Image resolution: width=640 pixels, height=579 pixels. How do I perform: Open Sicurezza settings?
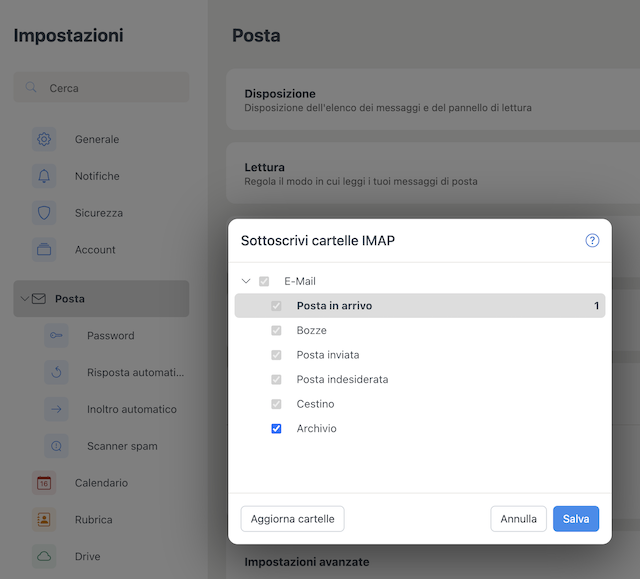pyautogui.click(x=99, y=213)
